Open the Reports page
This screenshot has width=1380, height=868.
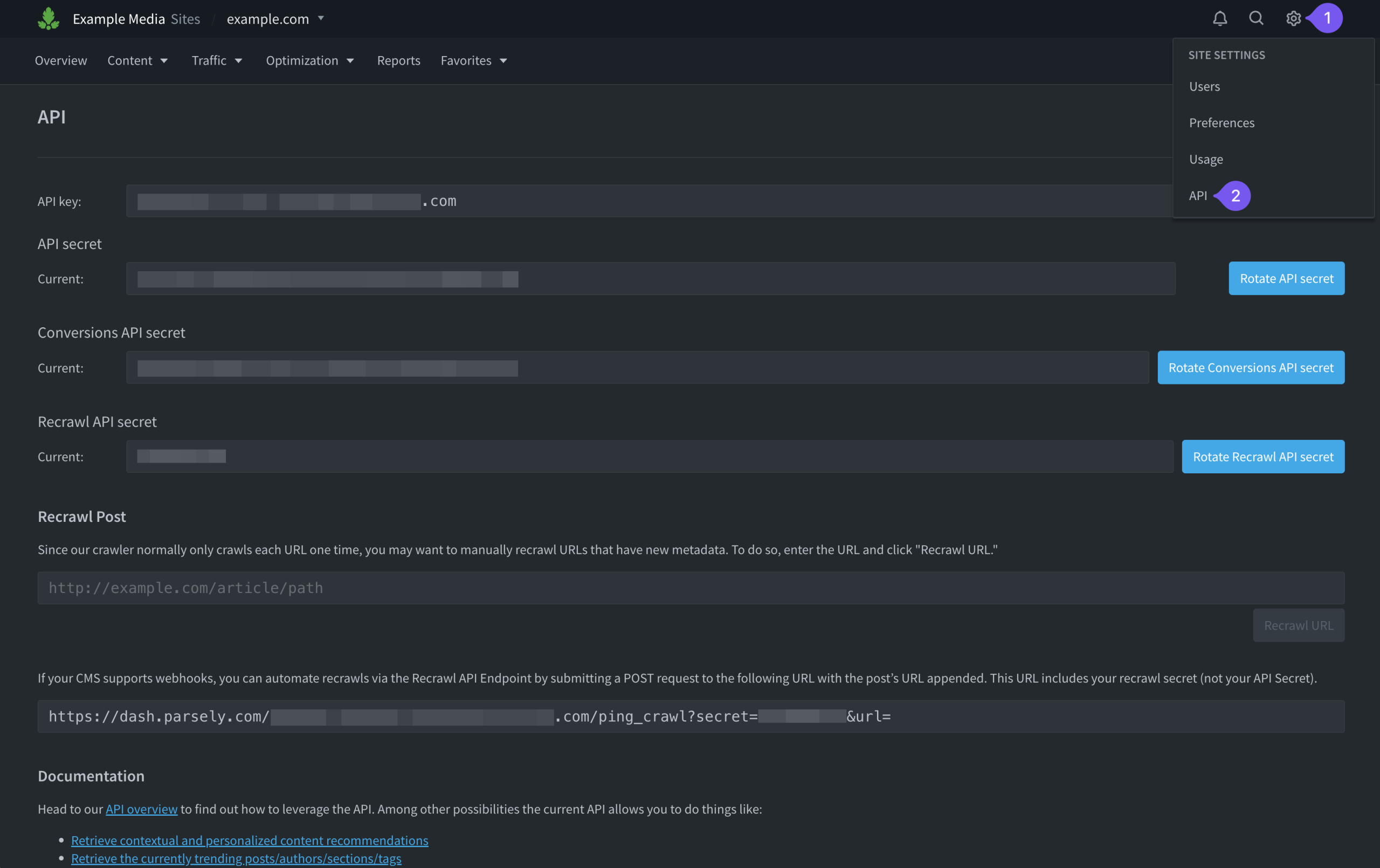[x=398, y=60]
